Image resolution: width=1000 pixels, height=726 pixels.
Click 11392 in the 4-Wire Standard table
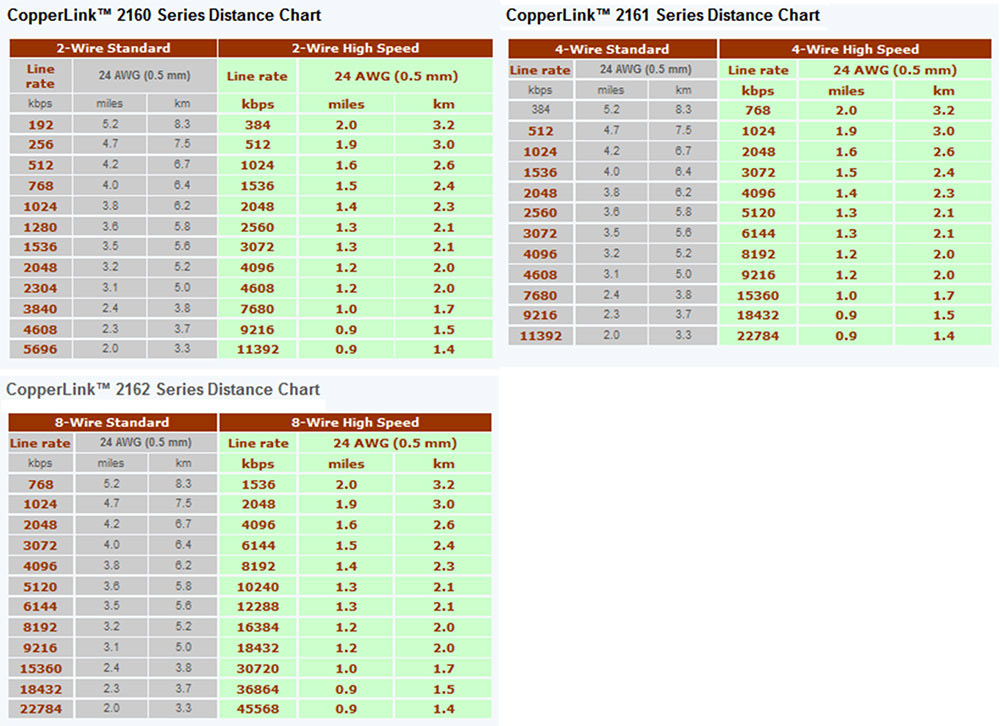541,336
